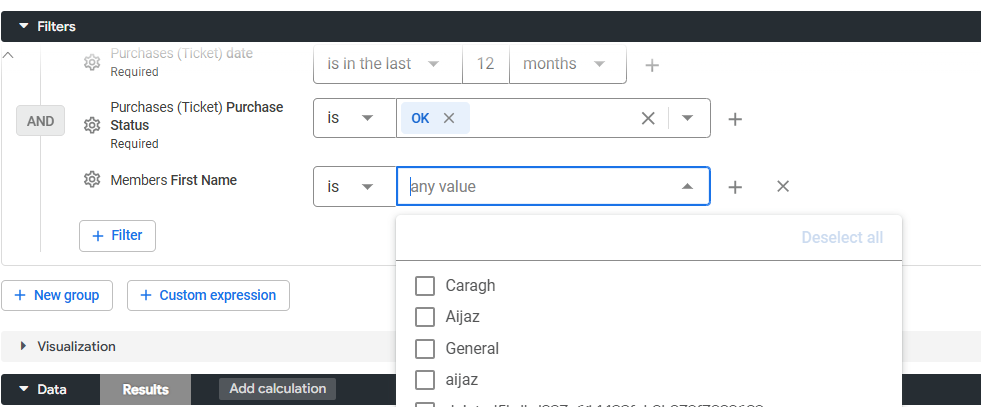Click the Add calculation button

click(277, 389)
